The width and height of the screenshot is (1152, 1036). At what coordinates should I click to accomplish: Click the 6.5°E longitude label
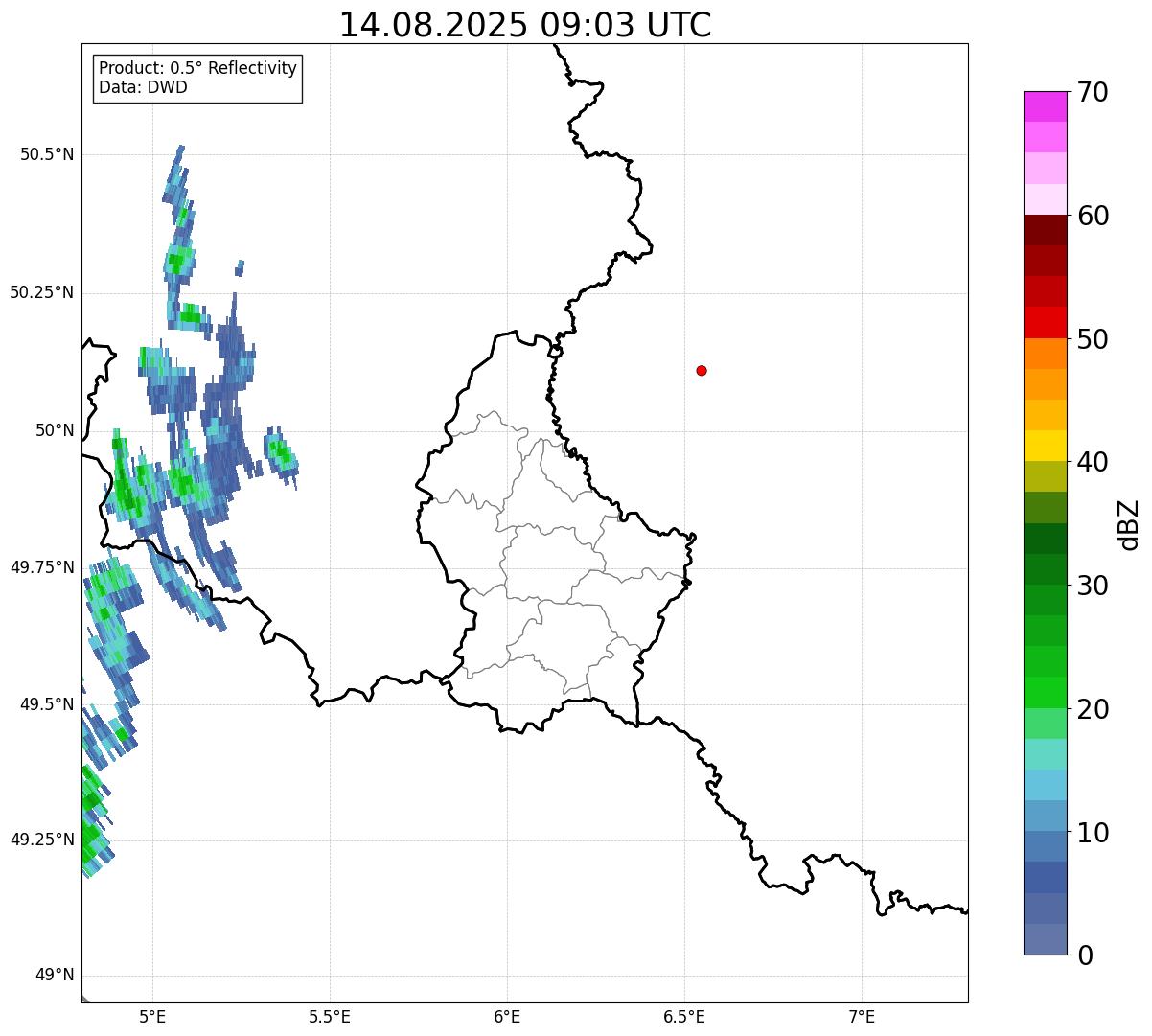[x=684, y=1016]
